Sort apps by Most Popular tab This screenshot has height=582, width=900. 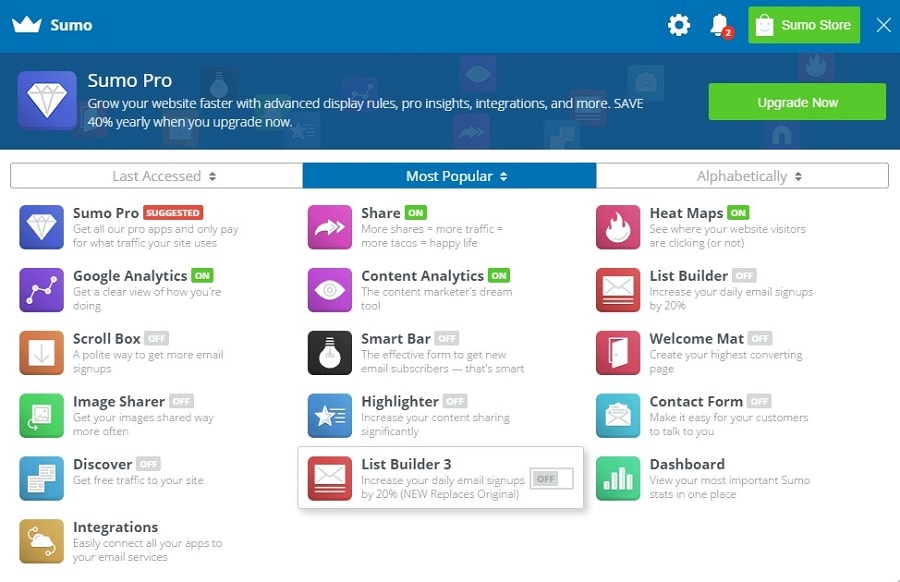(x=449, y=176)
